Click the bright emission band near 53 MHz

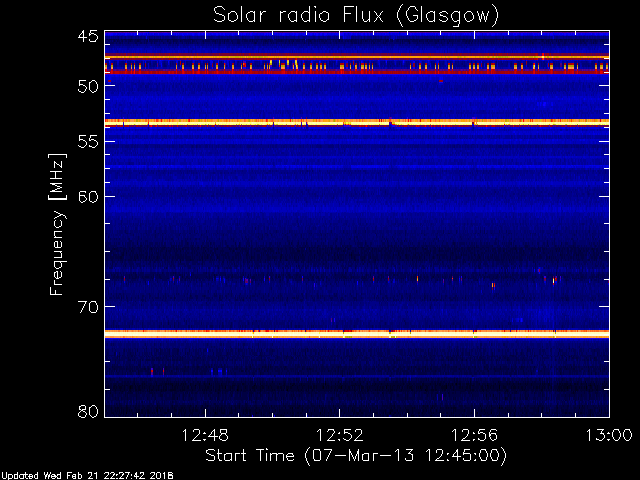[x=357, y=122]
